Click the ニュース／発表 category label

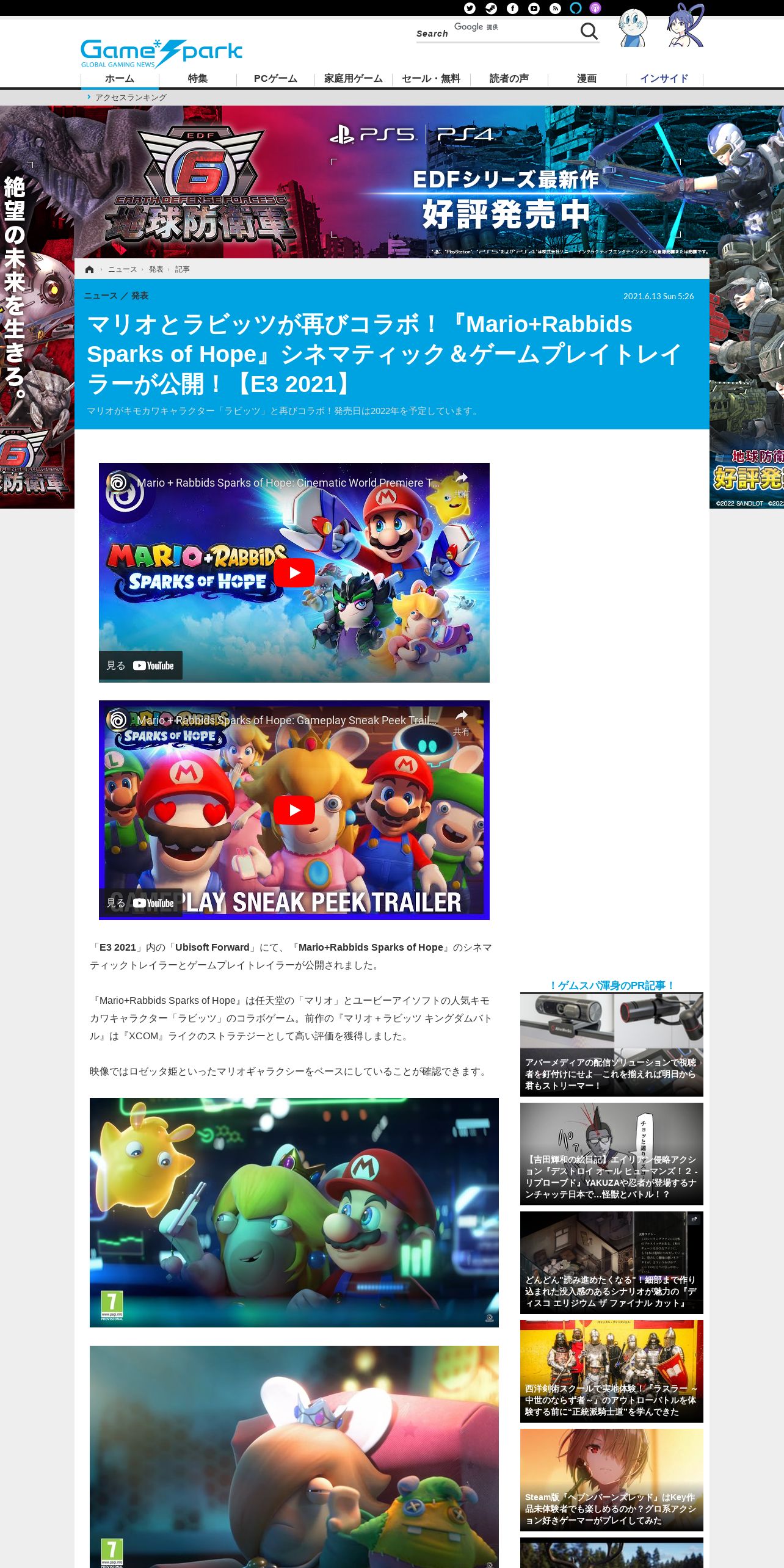coord(116,296)
